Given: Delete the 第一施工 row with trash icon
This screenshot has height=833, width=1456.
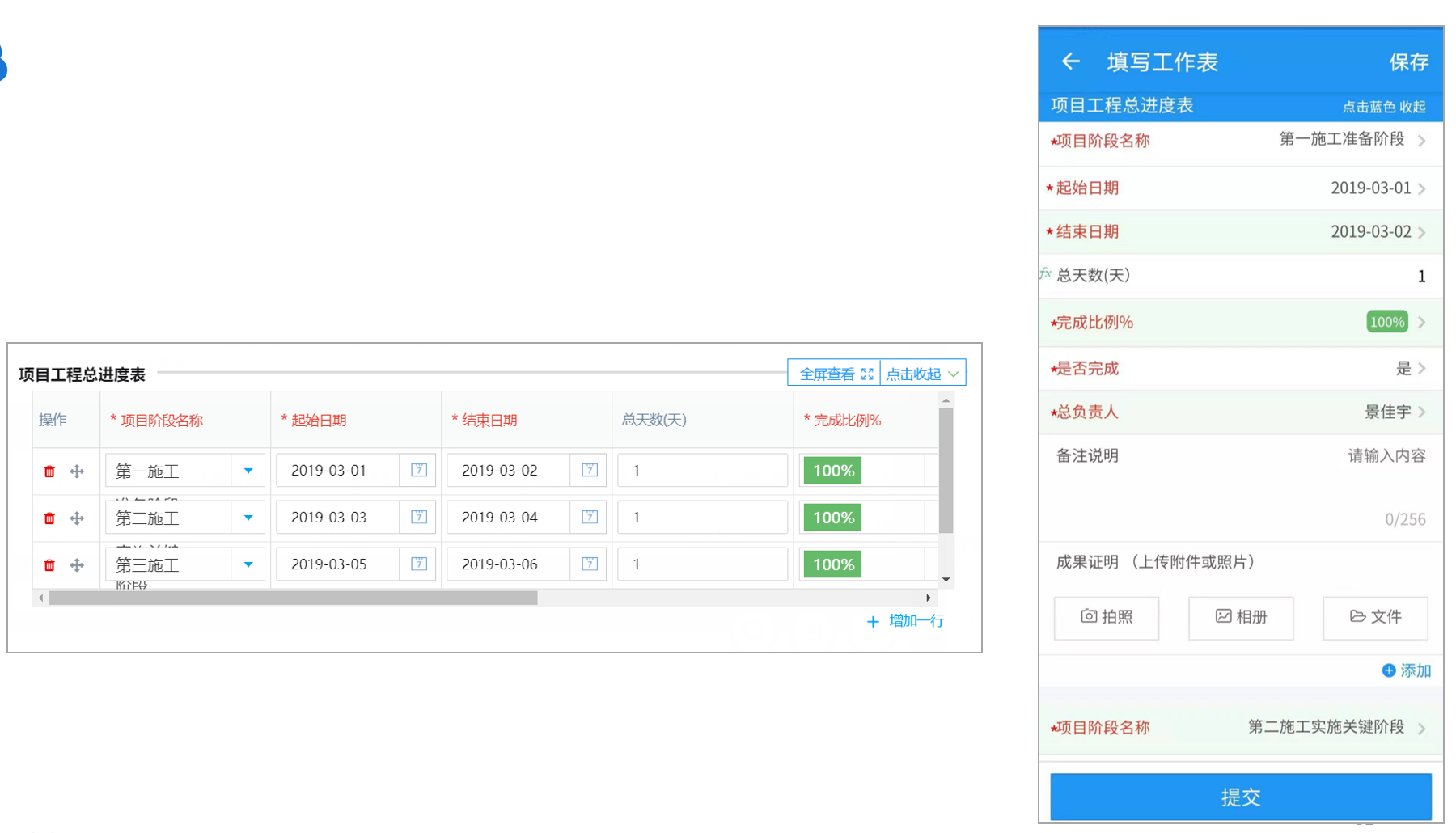Looking at the screenshot, I should [x=49, y=471].
